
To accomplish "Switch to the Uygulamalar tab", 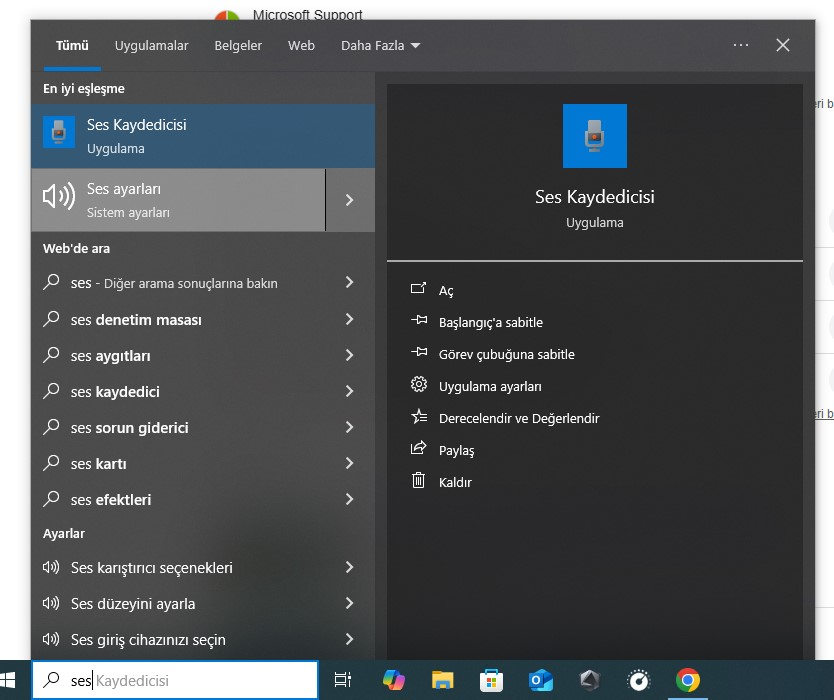I will [x=152, y=46].
